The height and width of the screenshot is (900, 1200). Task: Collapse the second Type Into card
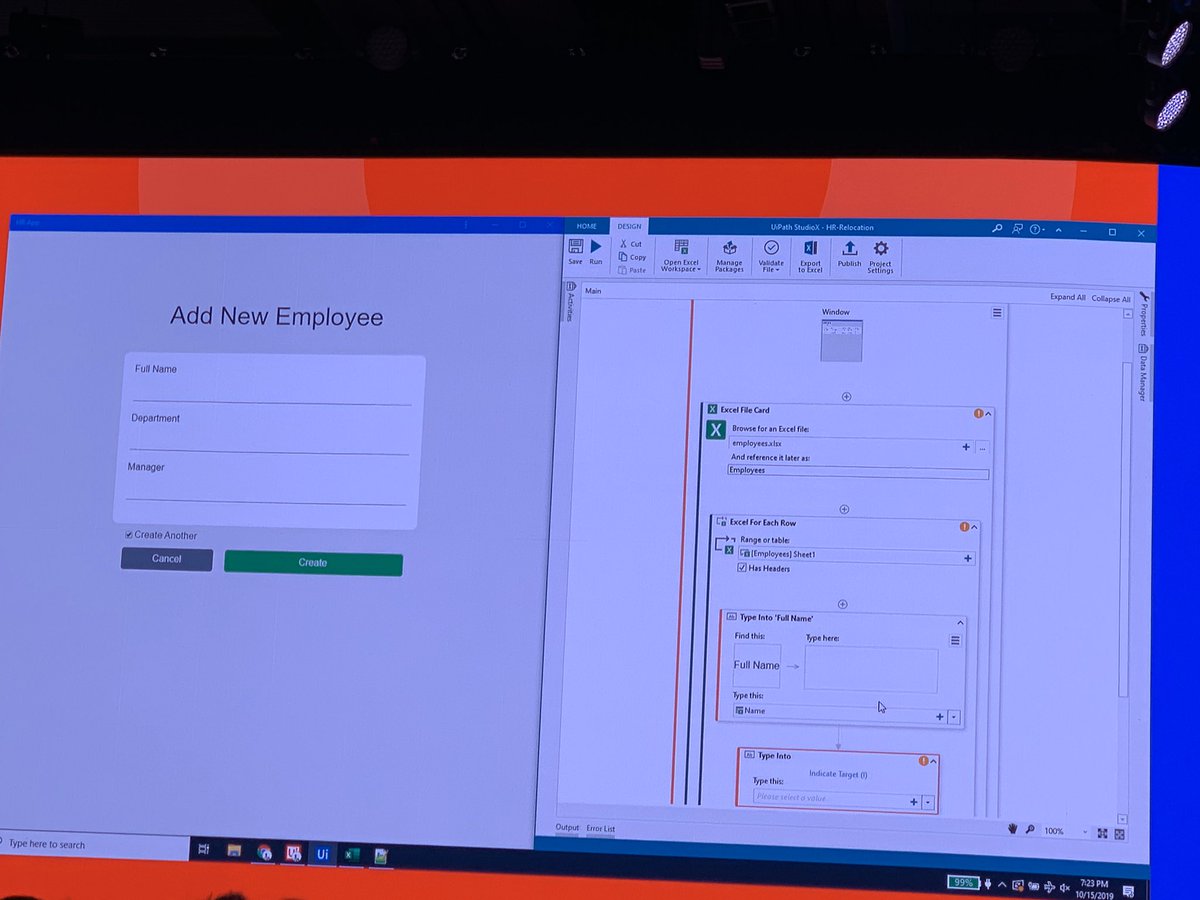933,761
